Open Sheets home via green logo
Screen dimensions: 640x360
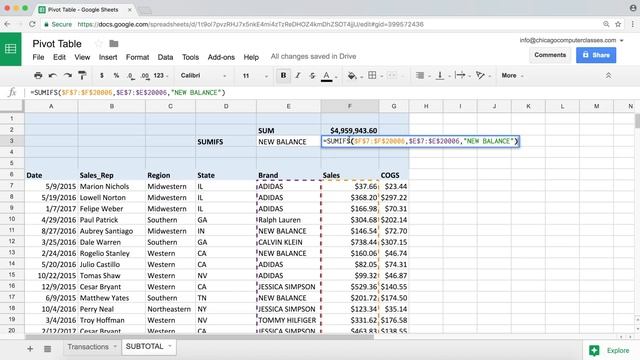coord(11,49)
